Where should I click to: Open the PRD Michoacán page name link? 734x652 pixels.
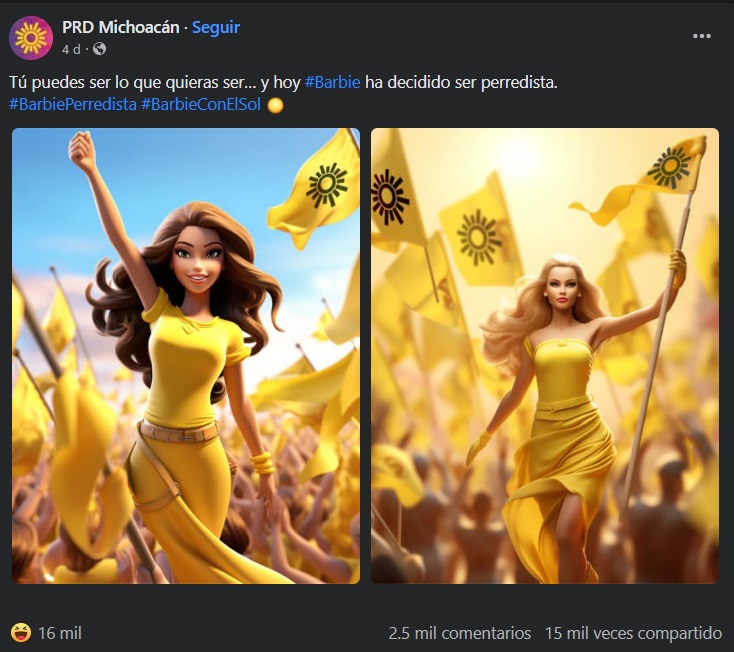121,27
